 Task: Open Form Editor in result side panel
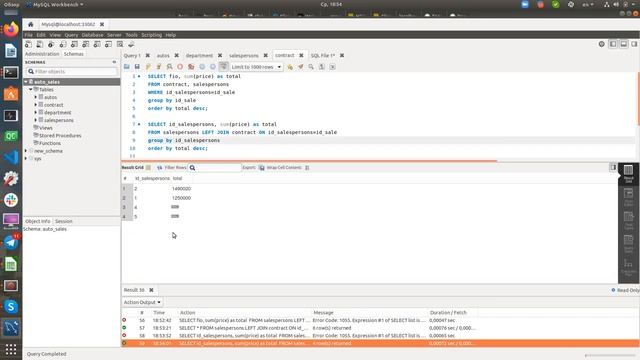[629, 196]
